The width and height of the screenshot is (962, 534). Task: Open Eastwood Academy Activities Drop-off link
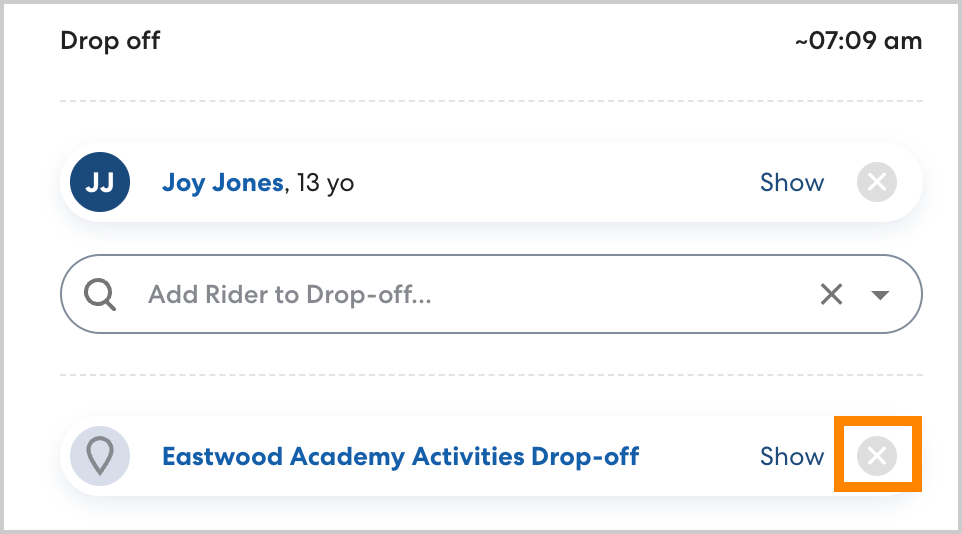[x=400, y=457]
